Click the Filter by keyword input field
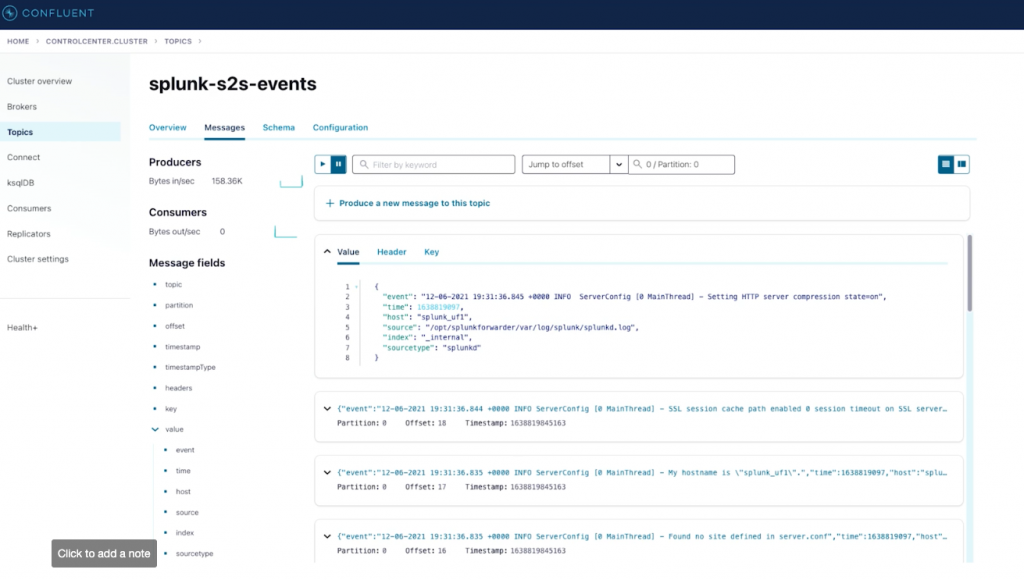Image resolution: width=1024 pixels, height=580 pixels. pos(435,163)
